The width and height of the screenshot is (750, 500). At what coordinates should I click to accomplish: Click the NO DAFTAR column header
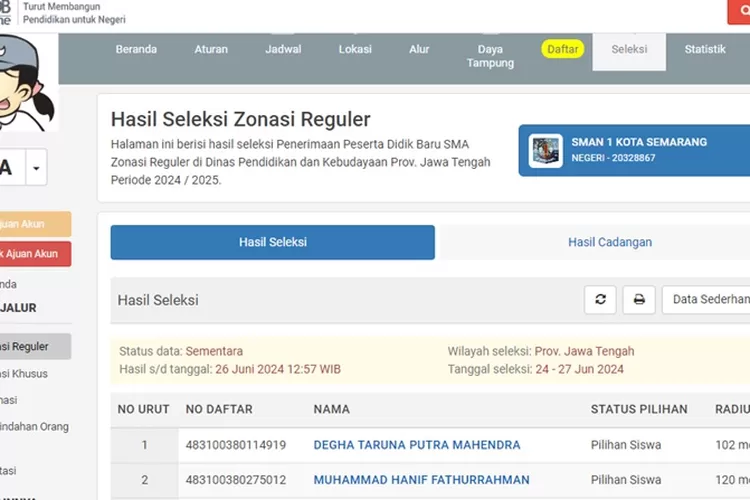point(219,410)
